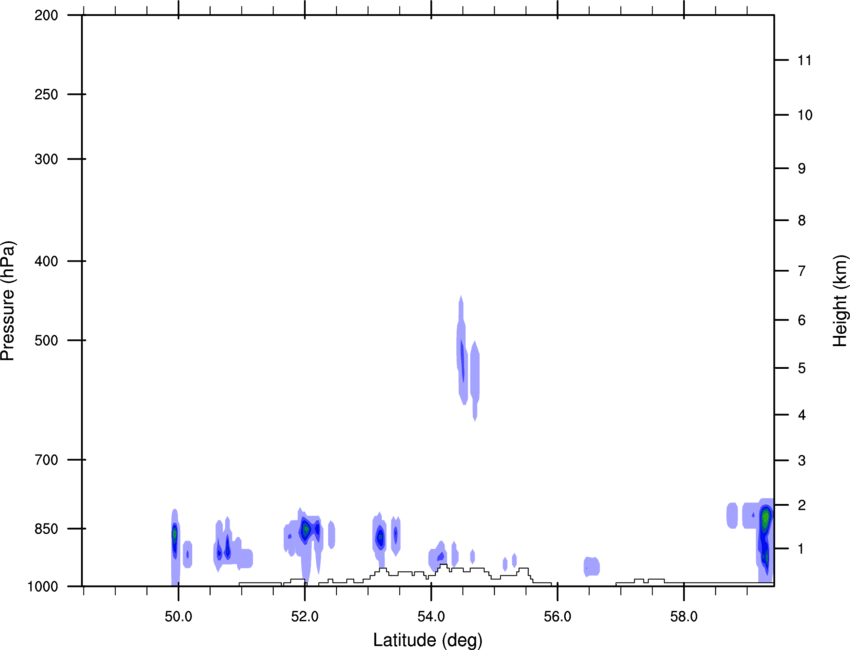Click the 58.0 latitude label

(x=684, y=617)
